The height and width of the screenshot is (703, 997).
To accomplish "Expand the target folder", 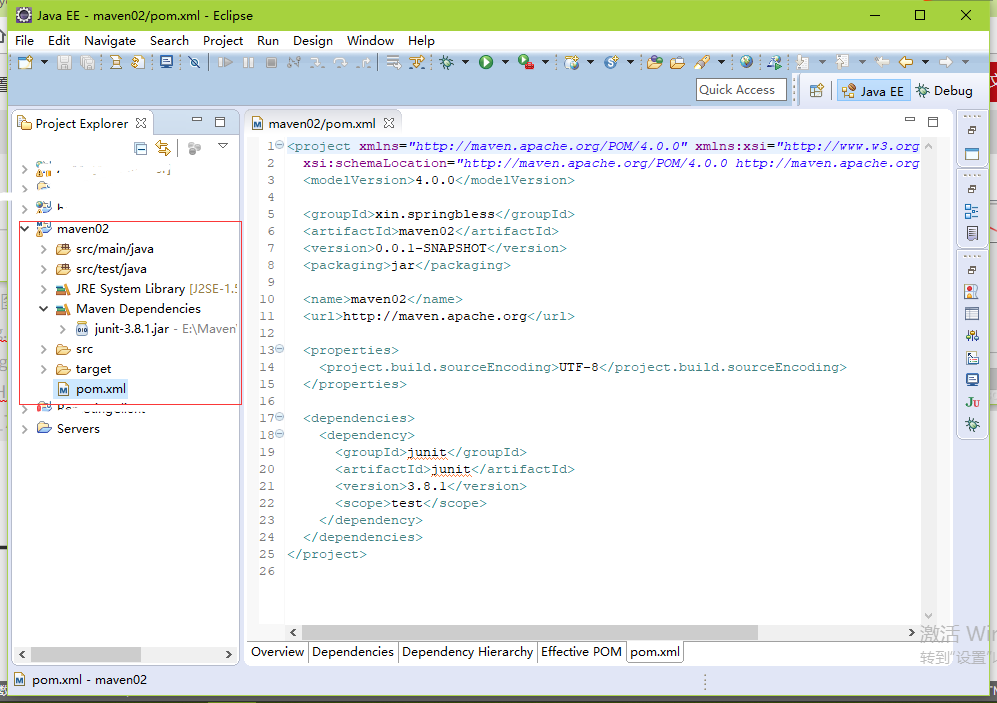I will 44,369.
